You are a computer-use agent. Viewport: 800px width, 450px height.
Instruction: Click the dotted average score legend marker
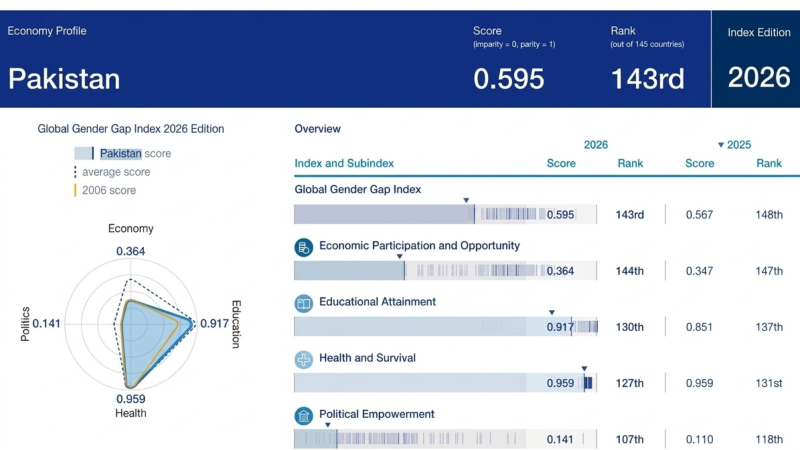tap(75, 172)
